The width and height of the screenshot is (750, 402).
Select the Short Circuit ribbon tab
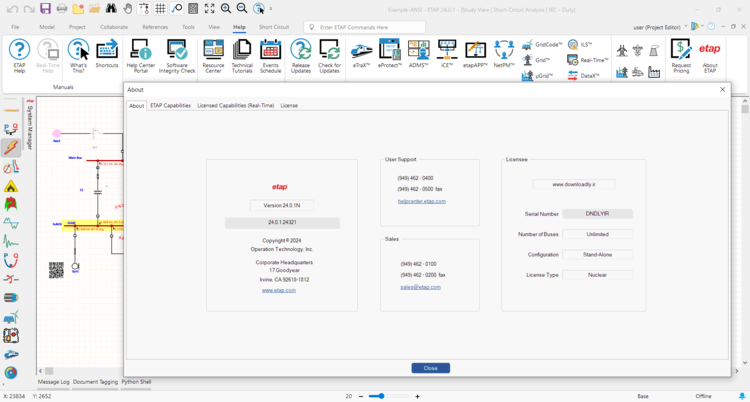274,27
